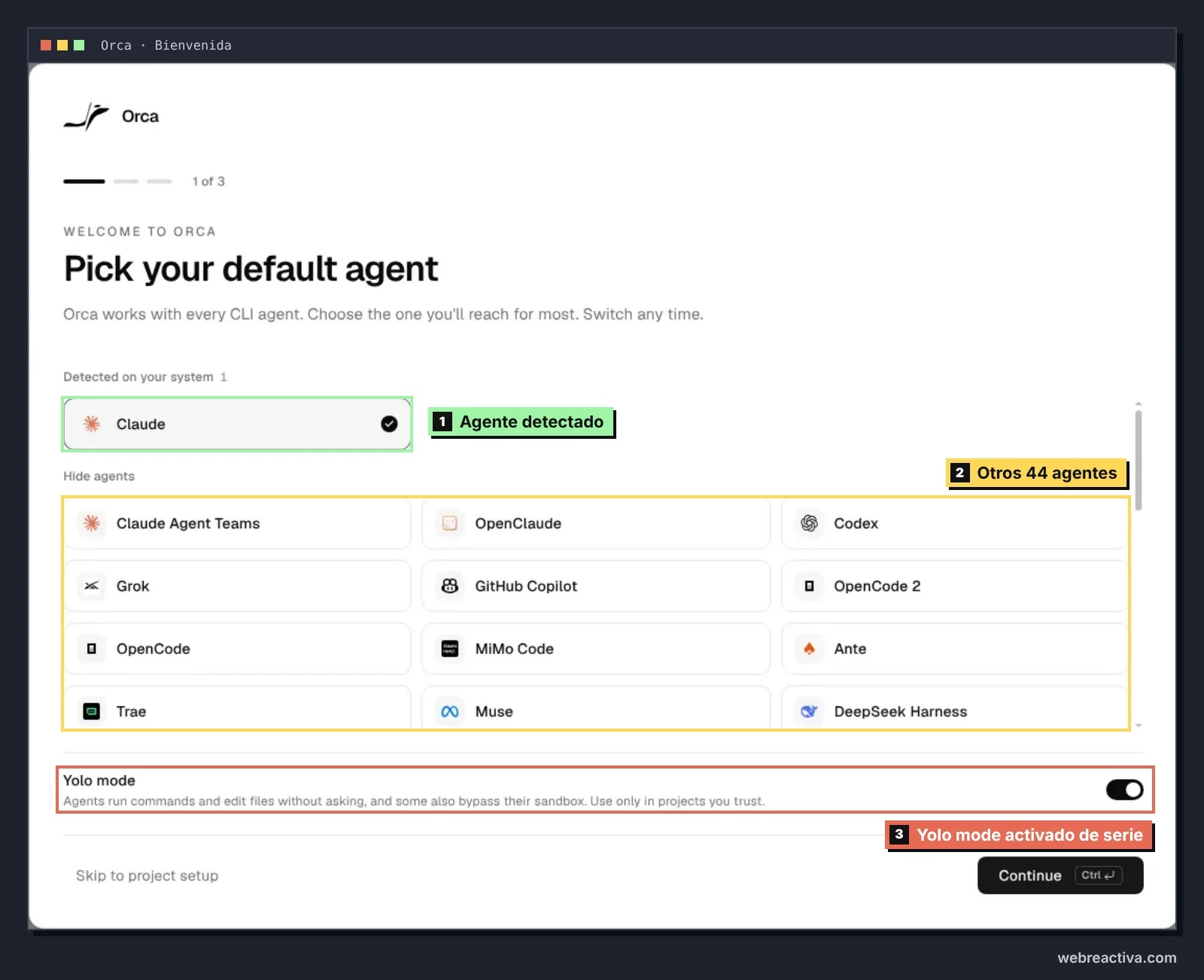
Task: Select Claude Agent Teams as default agent
Action: point(238,523)
